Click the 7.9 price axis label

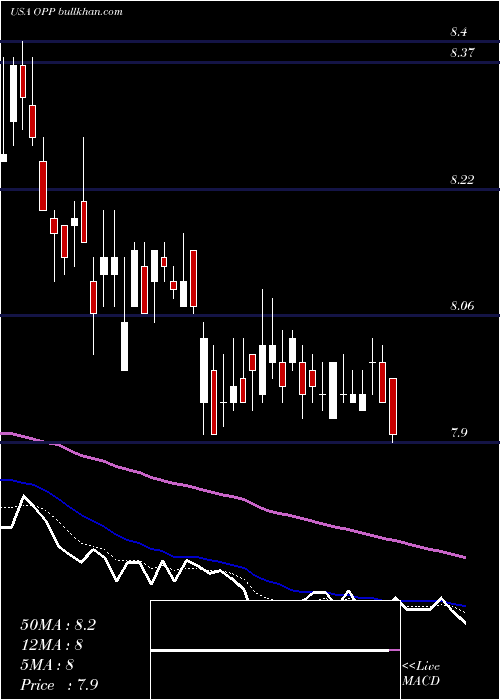pos(458,433)
